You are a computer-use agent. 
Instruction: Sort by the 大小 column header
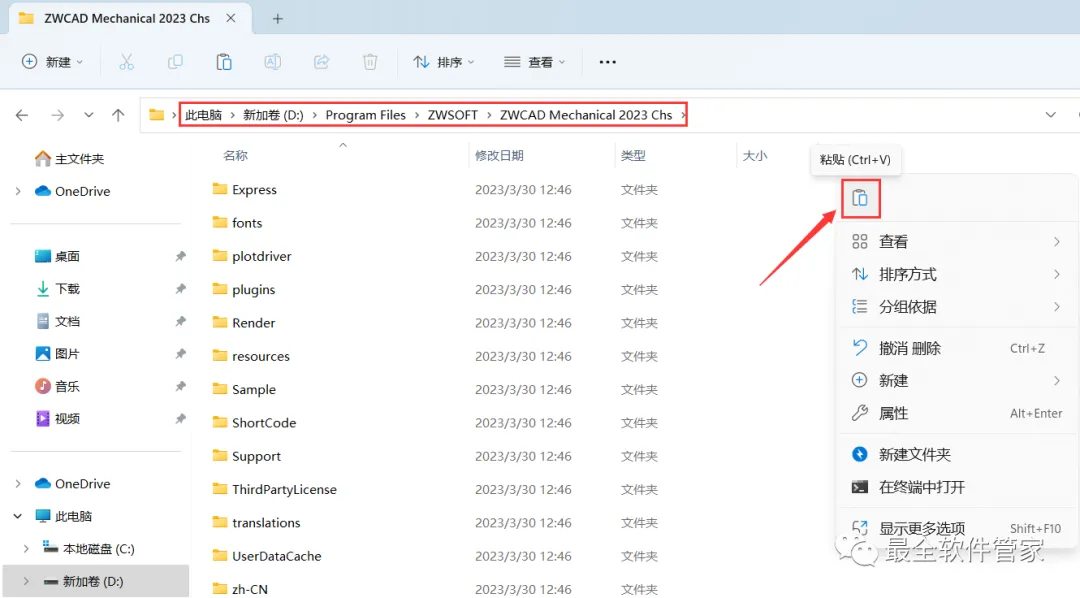click(755, 156)
